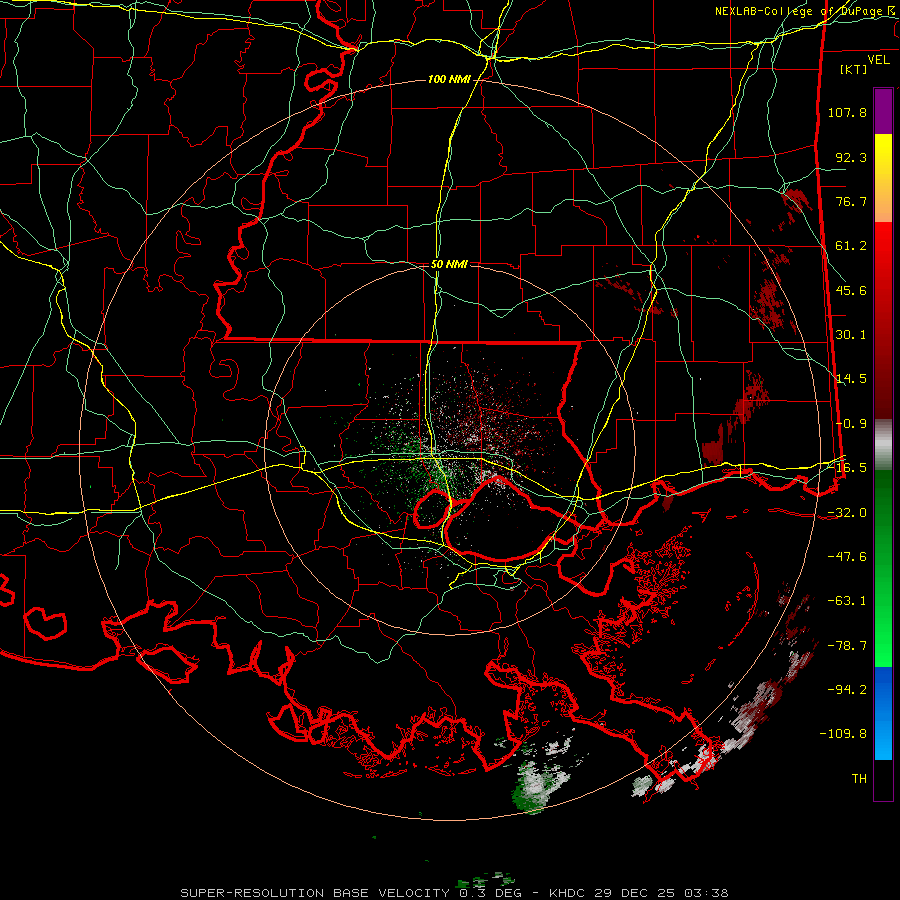Image resolution: width=900 pixels, height=900 pixels.
Task: Click the 50 NMI range ring label
Action: pos(449,265)
